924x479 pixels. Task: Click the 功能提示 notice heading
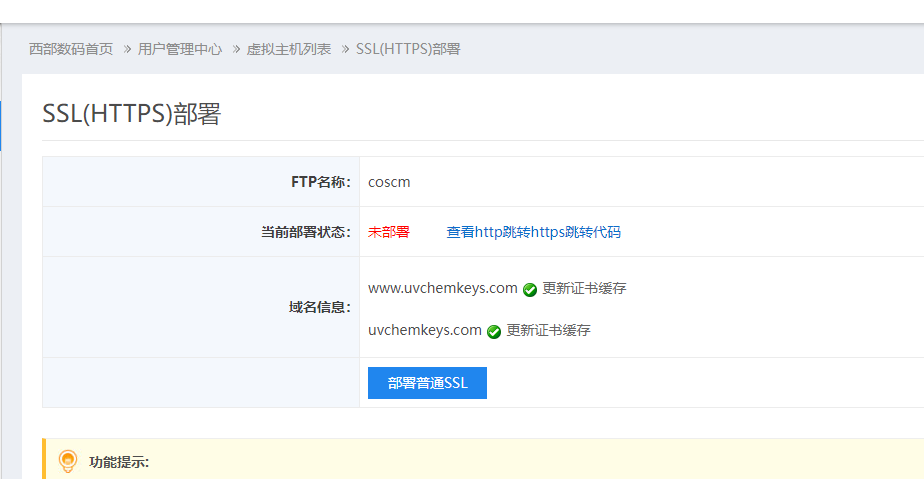(119, 462)
